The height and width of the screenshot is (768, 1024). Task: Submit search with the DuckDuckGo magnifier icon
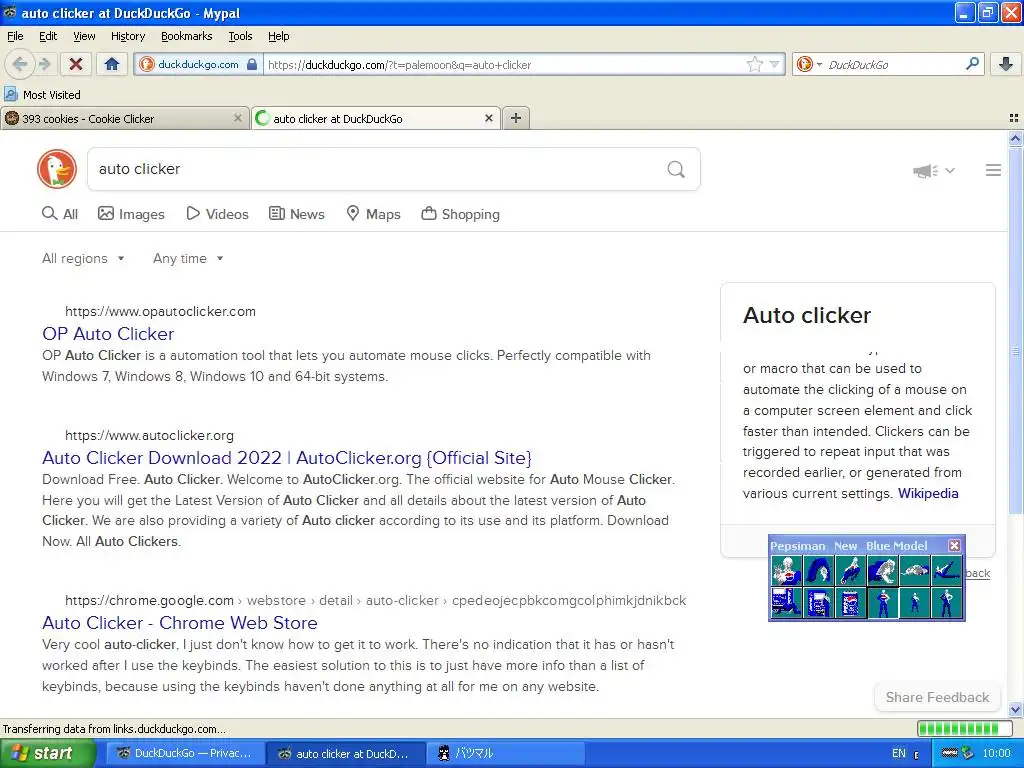pyautogui.click(x=676, y=170)
